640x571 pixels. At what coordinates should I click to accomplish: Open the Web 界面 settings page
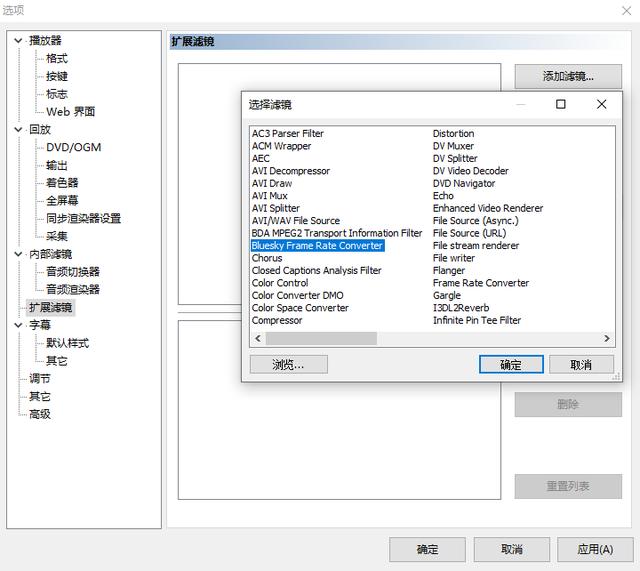[x=71, y=111]
